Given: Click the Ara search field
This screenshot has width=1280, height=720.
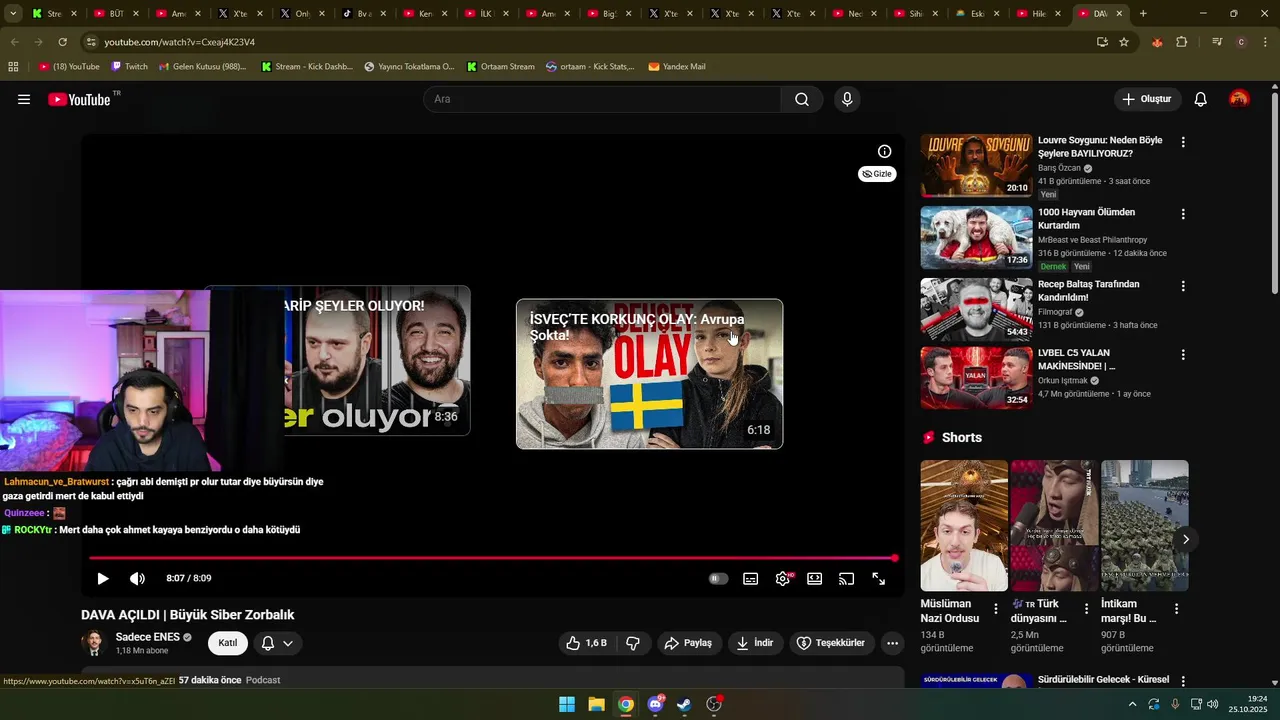Looking at the screenshot, I should click(x=602, y=99).
